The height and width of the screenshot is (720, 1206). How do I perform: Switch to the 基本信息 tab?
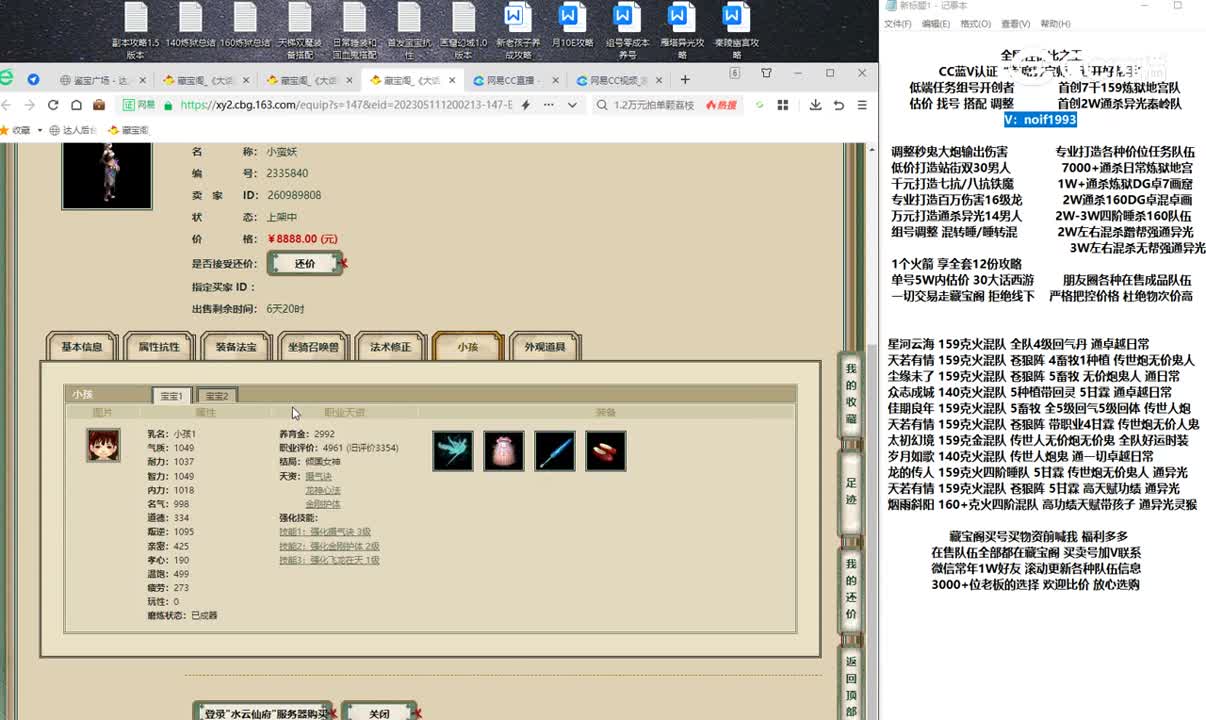tap(82, 347)
